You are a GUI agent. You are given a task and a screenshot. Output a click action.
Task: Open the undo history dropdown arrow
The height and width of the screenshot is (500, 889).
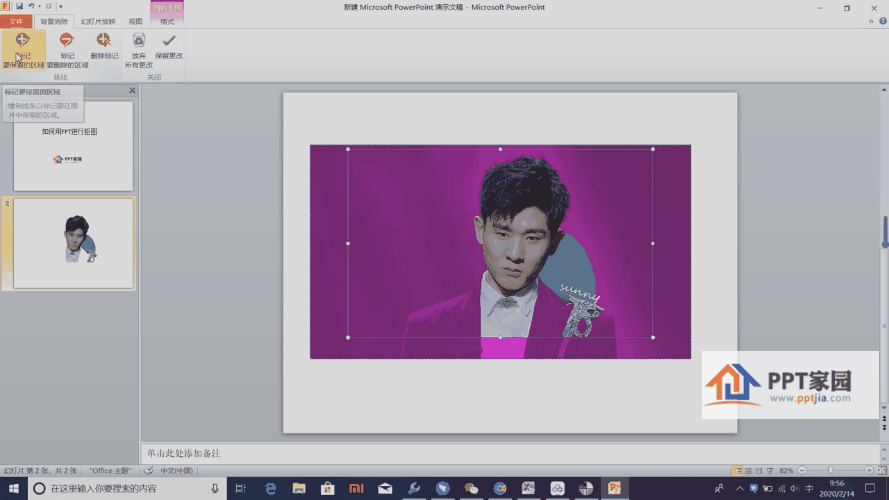[39, 6]
